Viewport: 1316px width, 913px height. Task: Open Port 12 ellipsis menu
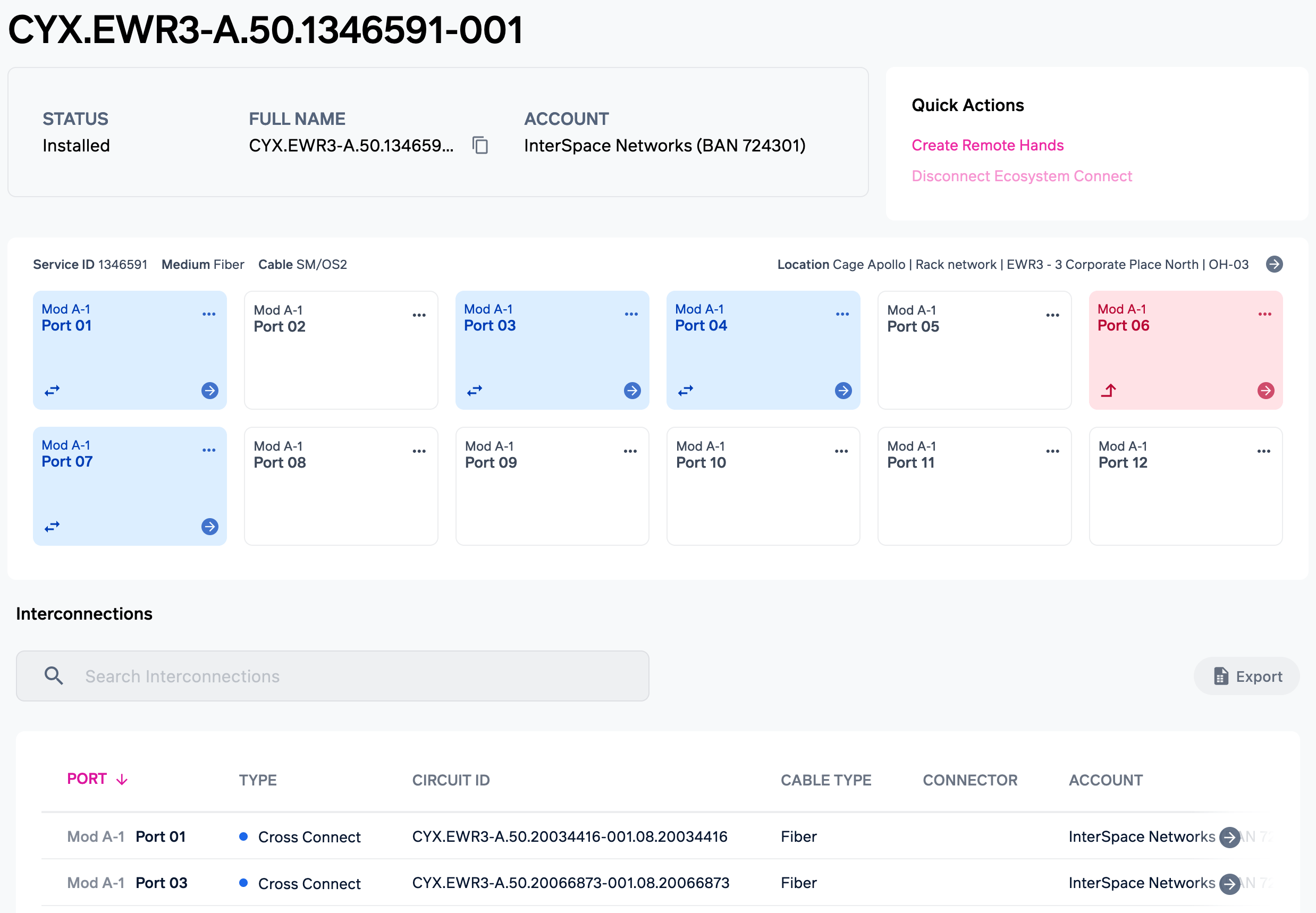tap(1263, 451)
